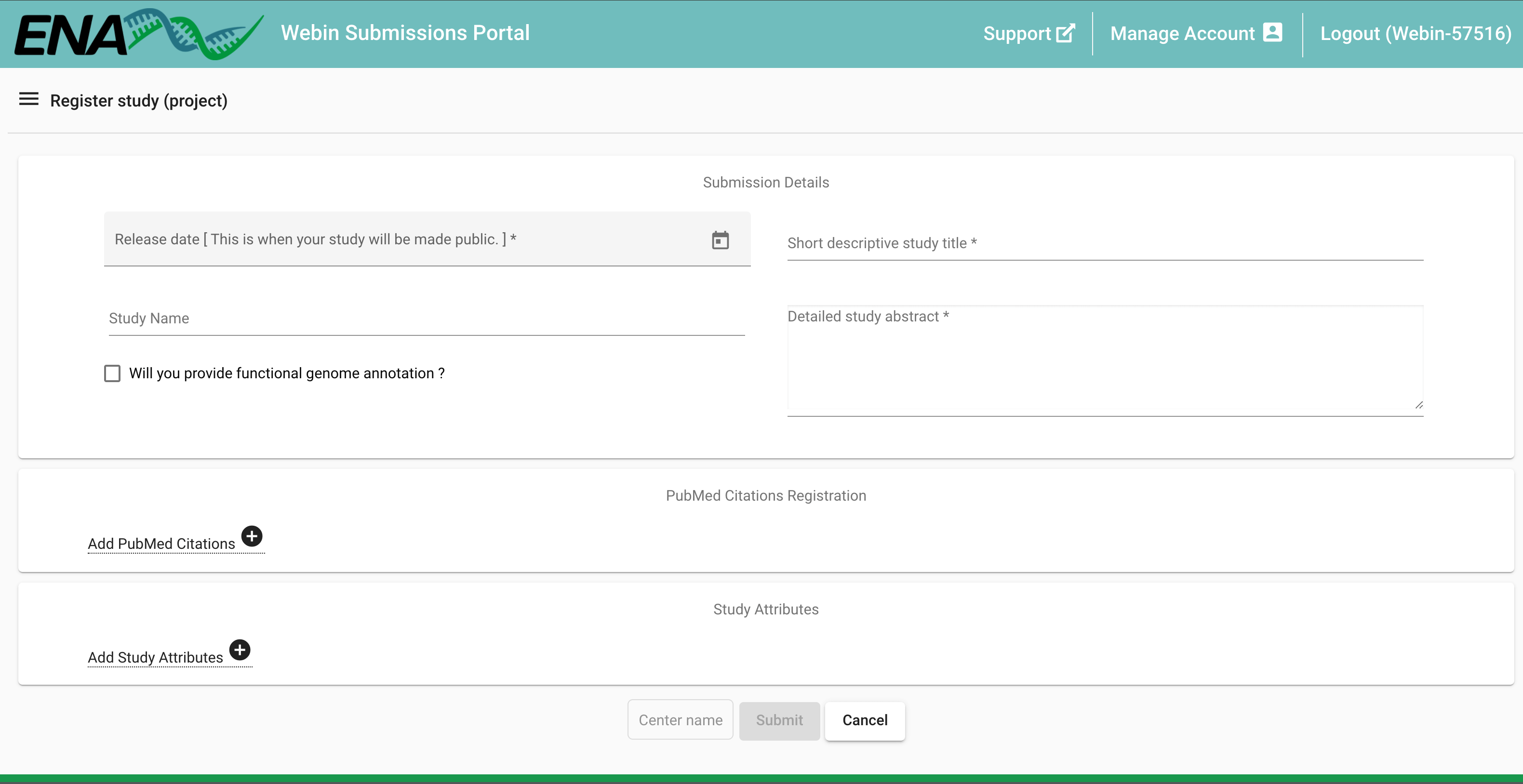Click the Manage Account person icon
Screen dimensions: 1523x784
point(1272,32)
